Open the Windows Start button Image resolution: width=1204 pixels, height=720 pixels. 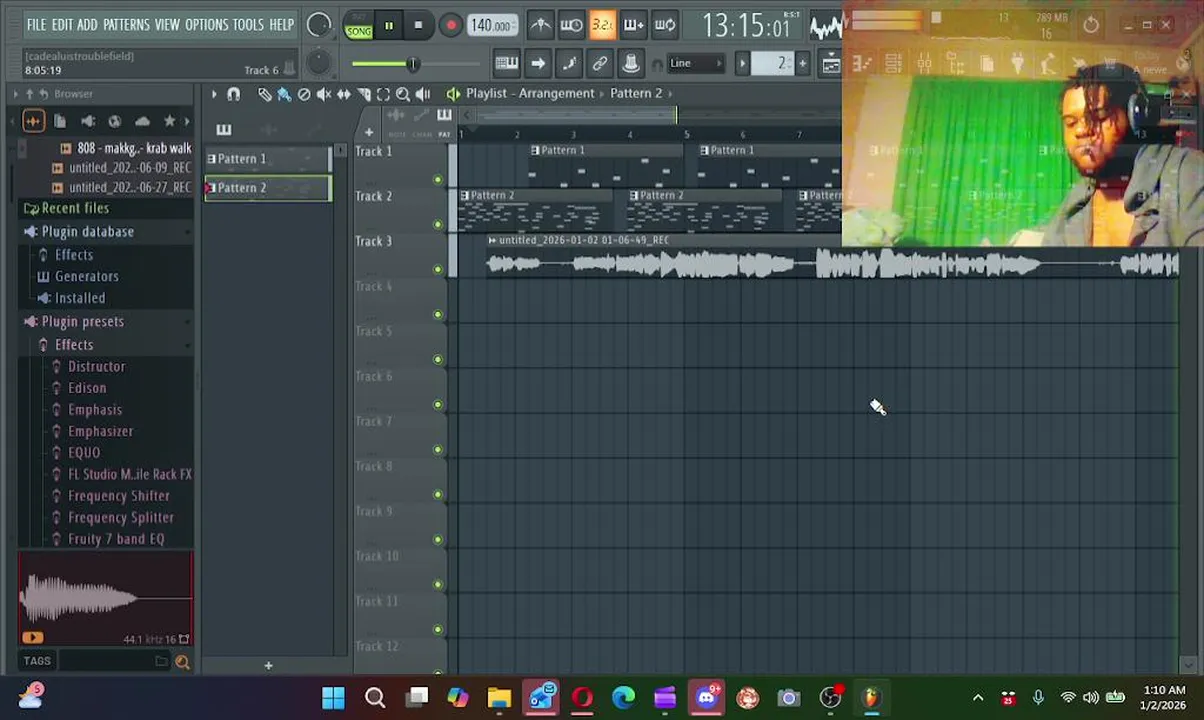(333, 698)
